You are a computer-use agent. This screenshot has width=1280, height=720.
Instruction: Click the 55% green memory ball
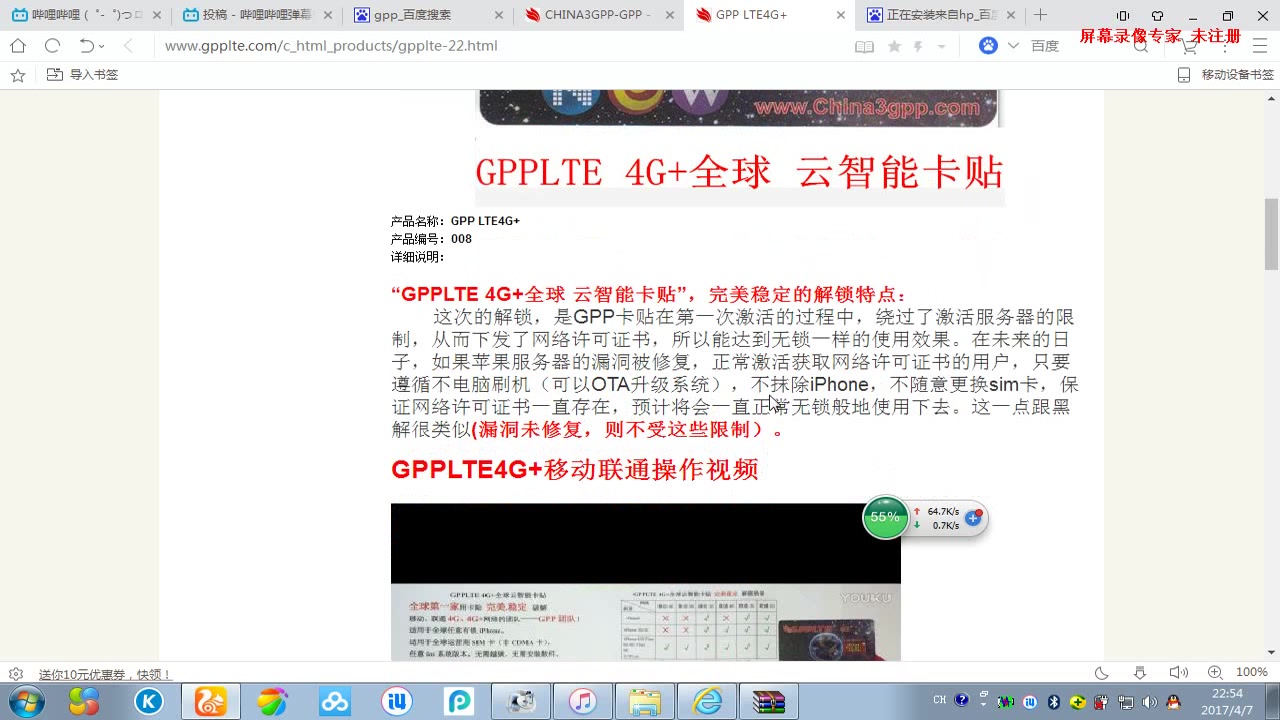(x=885, y=517)
